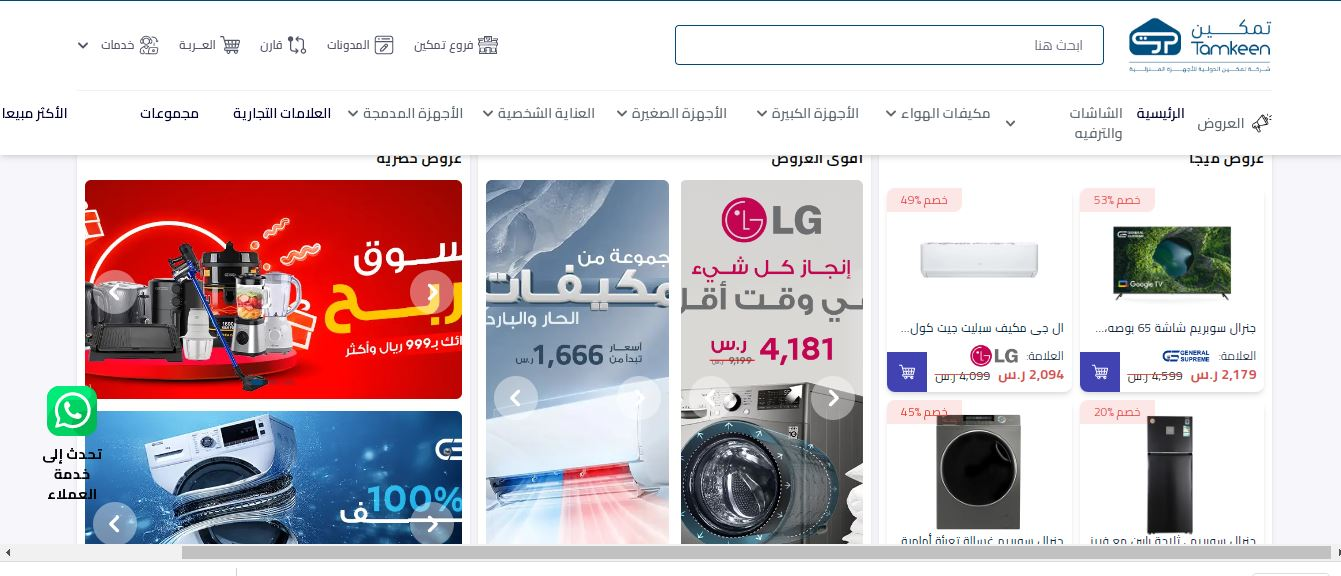Click the horizontal scrollbar thumb

pos(756,552)
